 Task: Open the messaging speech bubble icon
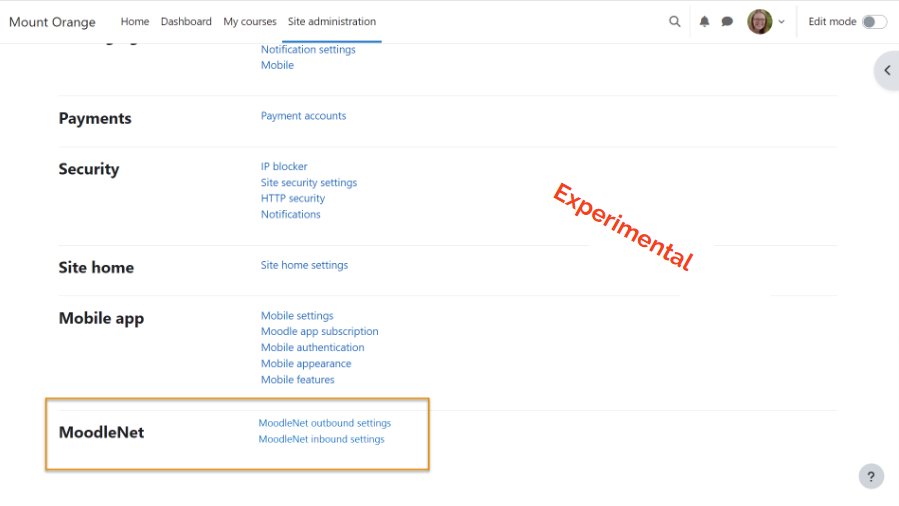pyautogui.click(x=728, y=22)
